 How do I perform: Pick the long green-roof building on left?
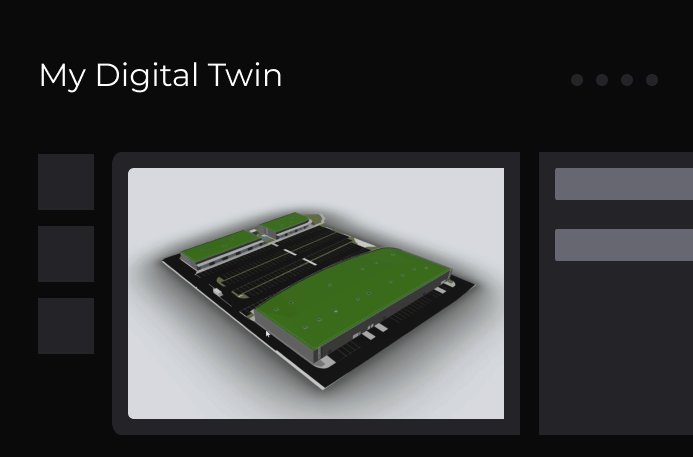[220, 249]
